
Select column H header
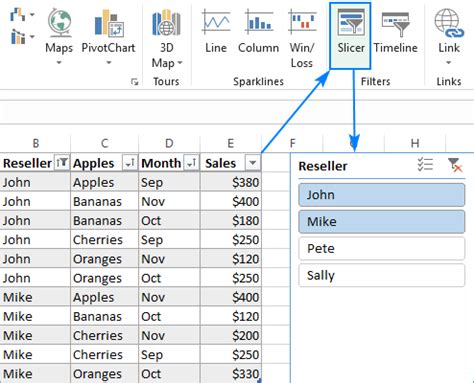415,143
